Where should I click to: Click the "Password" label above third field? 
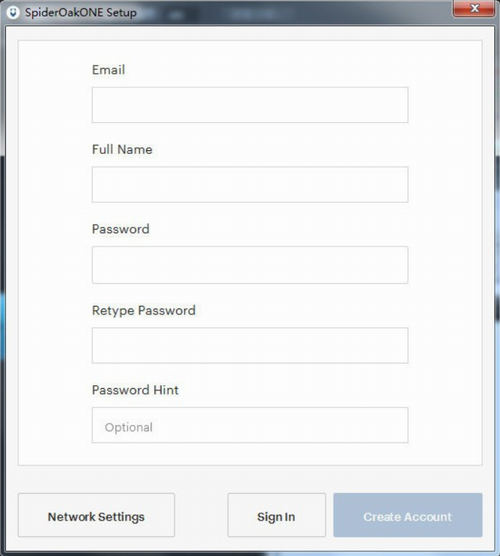point(121,229)
